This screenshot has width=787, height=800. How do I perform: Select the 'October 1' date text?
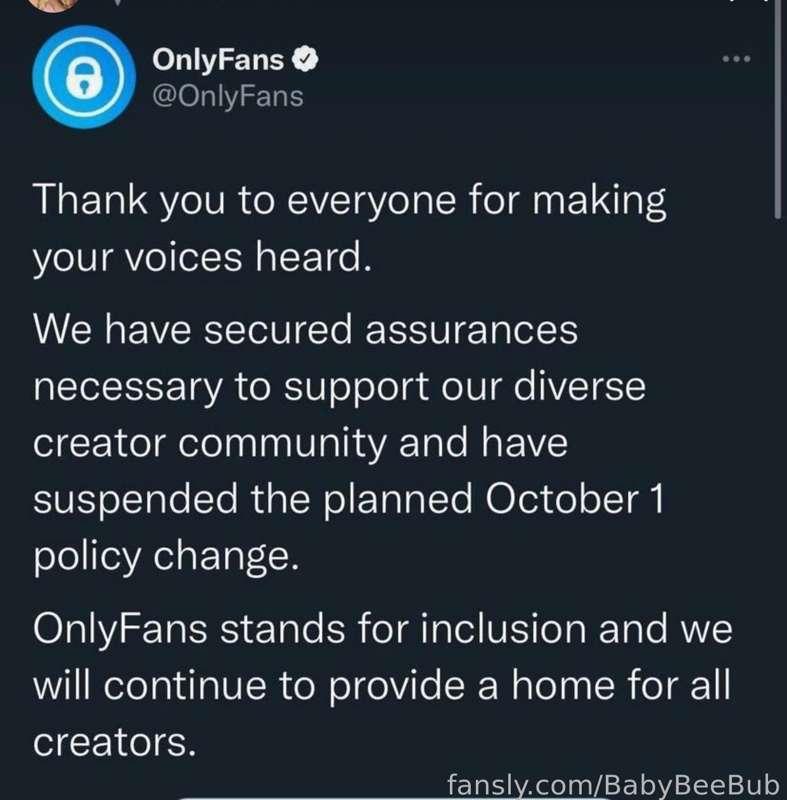pos(574,498)
